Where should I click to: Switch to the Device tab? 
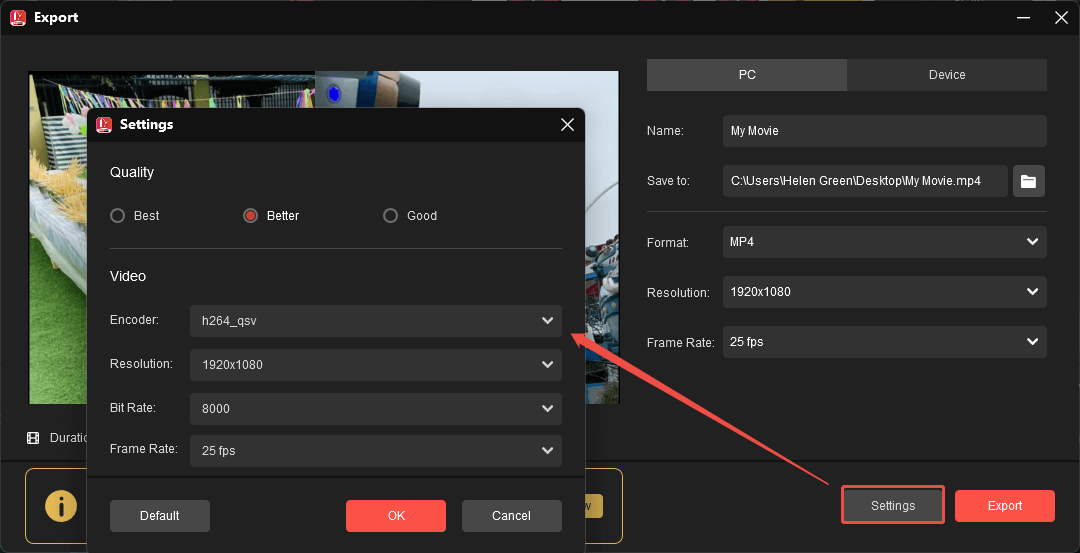coord(947,74)
